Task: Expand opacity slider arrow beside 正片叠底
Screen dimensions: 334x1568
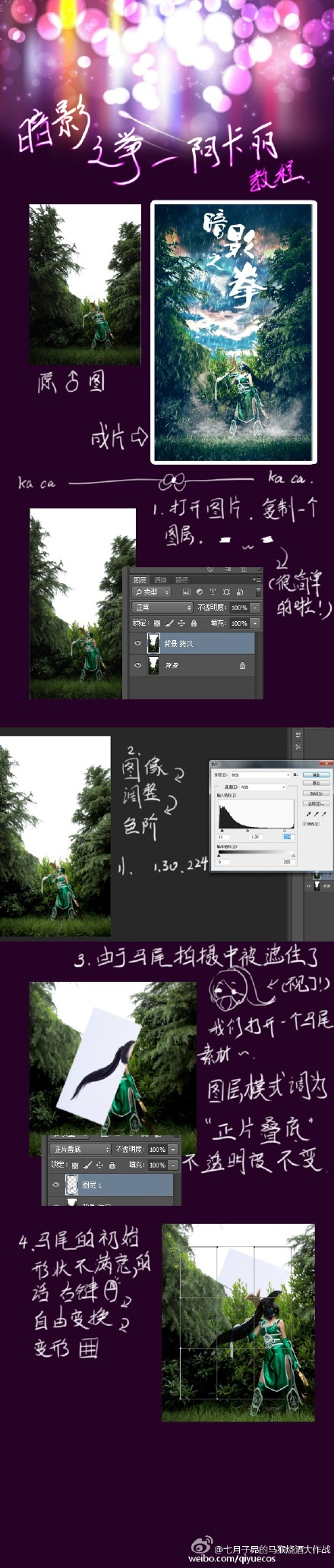Action: 173,1149
